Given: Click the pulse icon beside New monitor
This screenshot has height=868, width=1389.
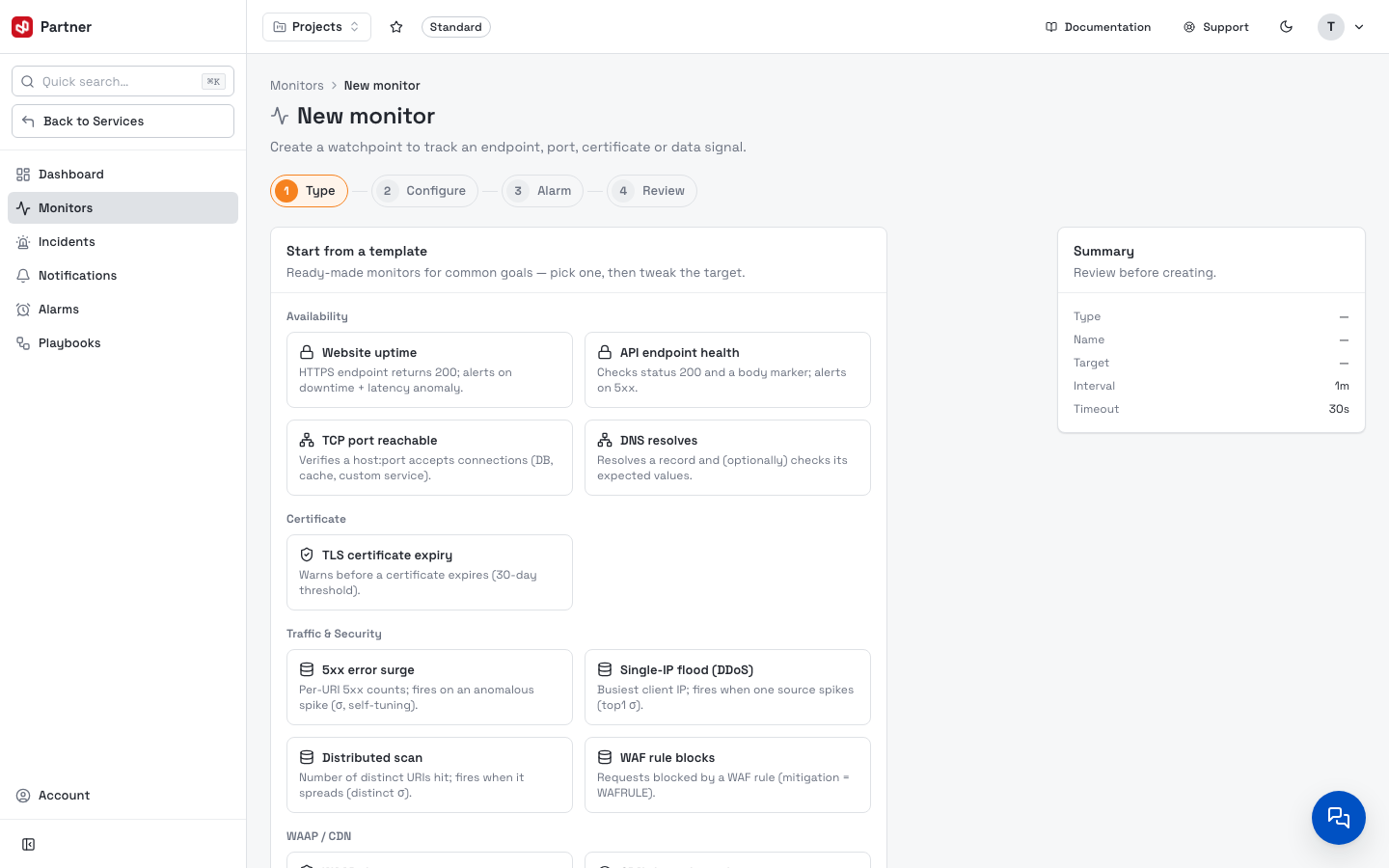Looking at the screenshot, I should [280, 116].
